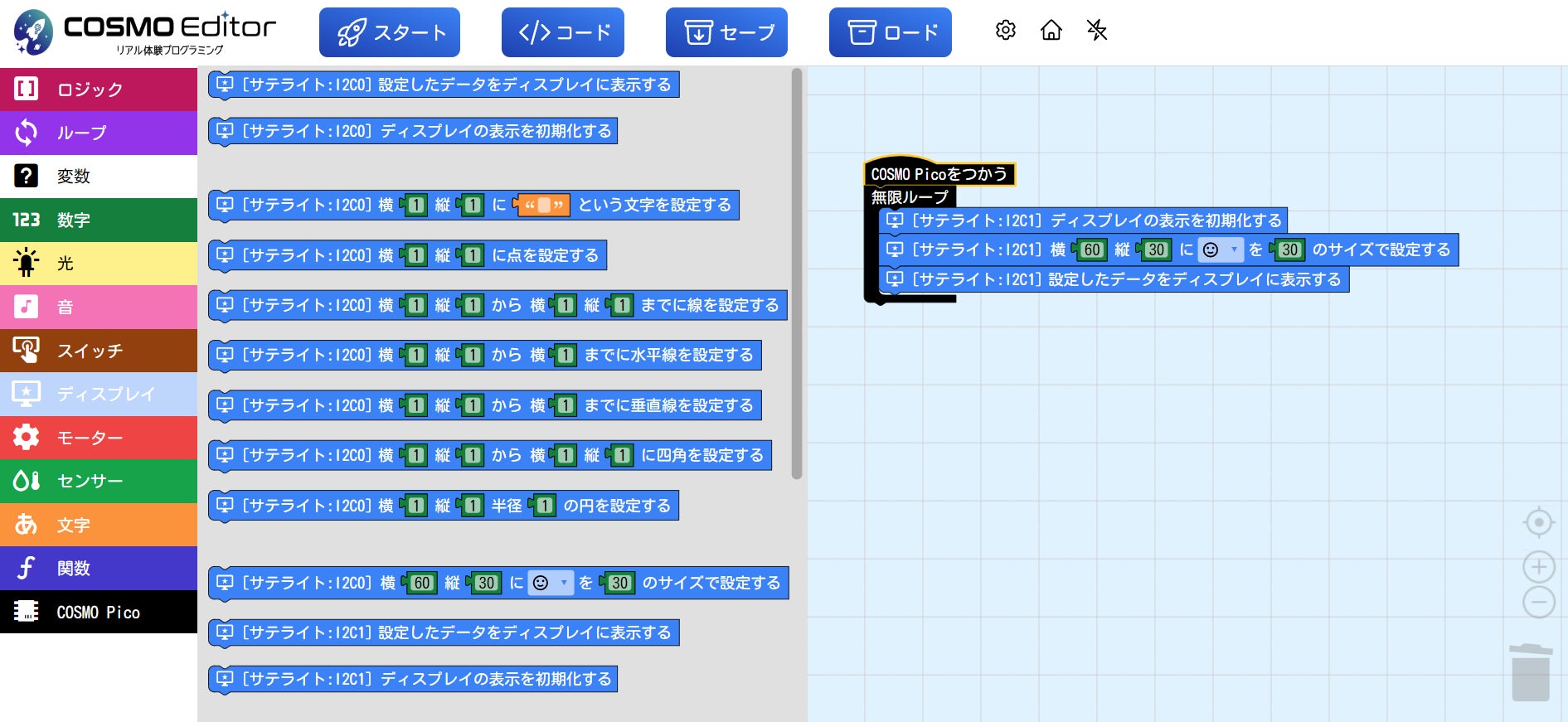Click the ロード button
The image size is (1568, 722).
[x=891, y=32]
